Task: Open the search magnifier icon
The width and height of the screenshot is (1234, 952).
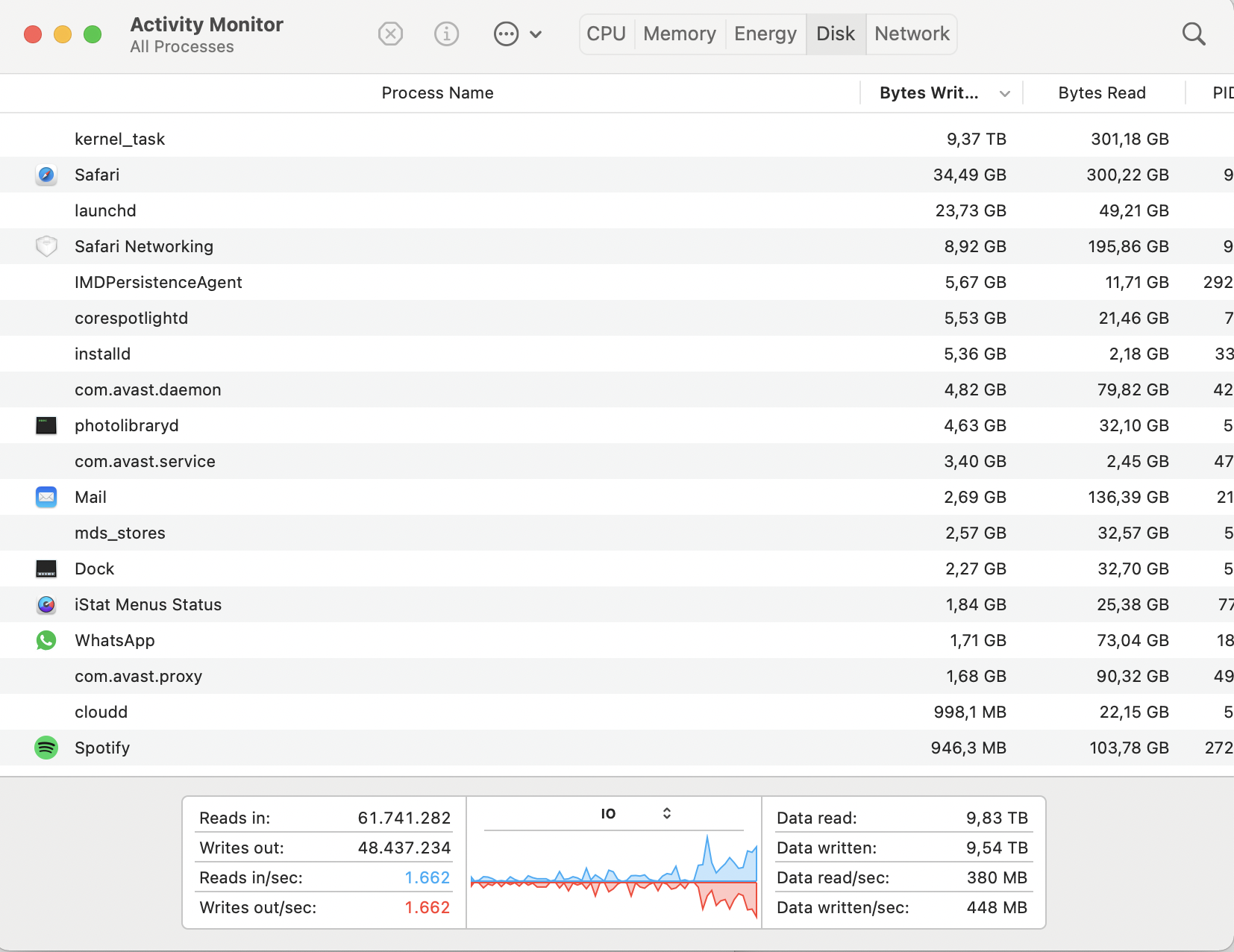Action: click(x=1194, y=34)
